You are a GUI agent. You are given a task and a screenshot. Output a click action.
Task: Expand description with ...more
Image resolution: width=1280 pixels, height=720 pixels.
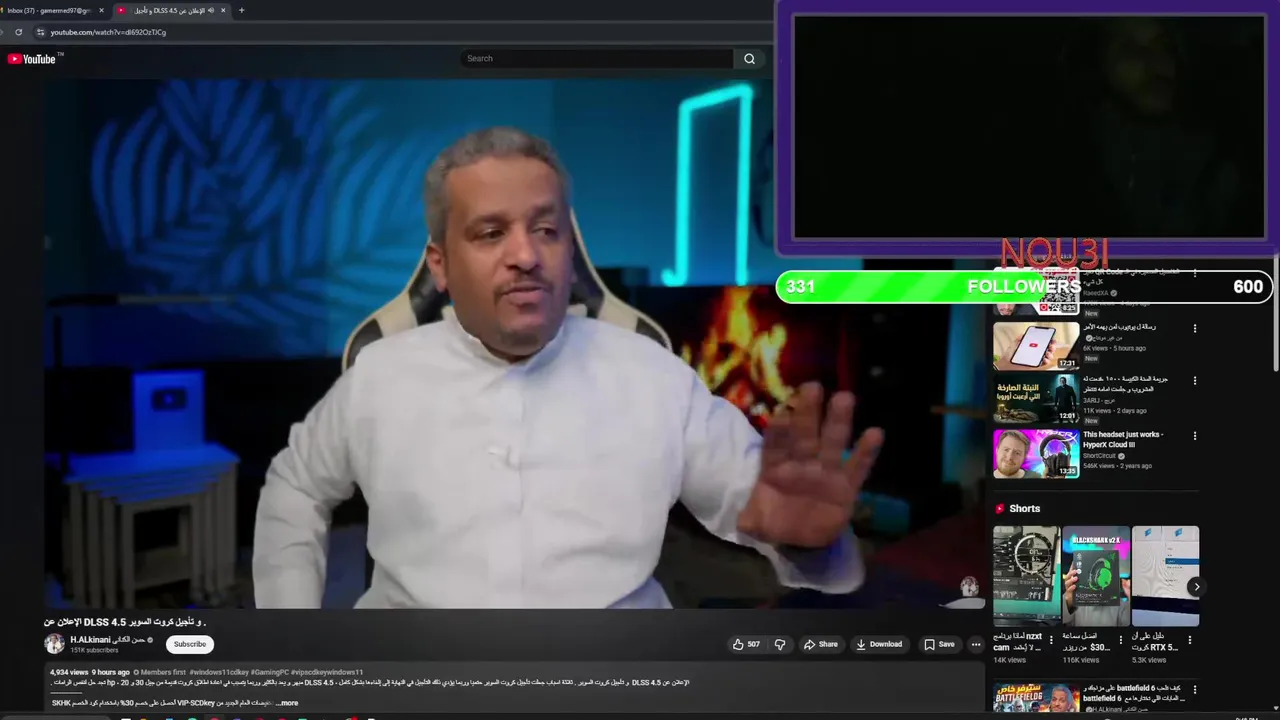tap(286, 703)
